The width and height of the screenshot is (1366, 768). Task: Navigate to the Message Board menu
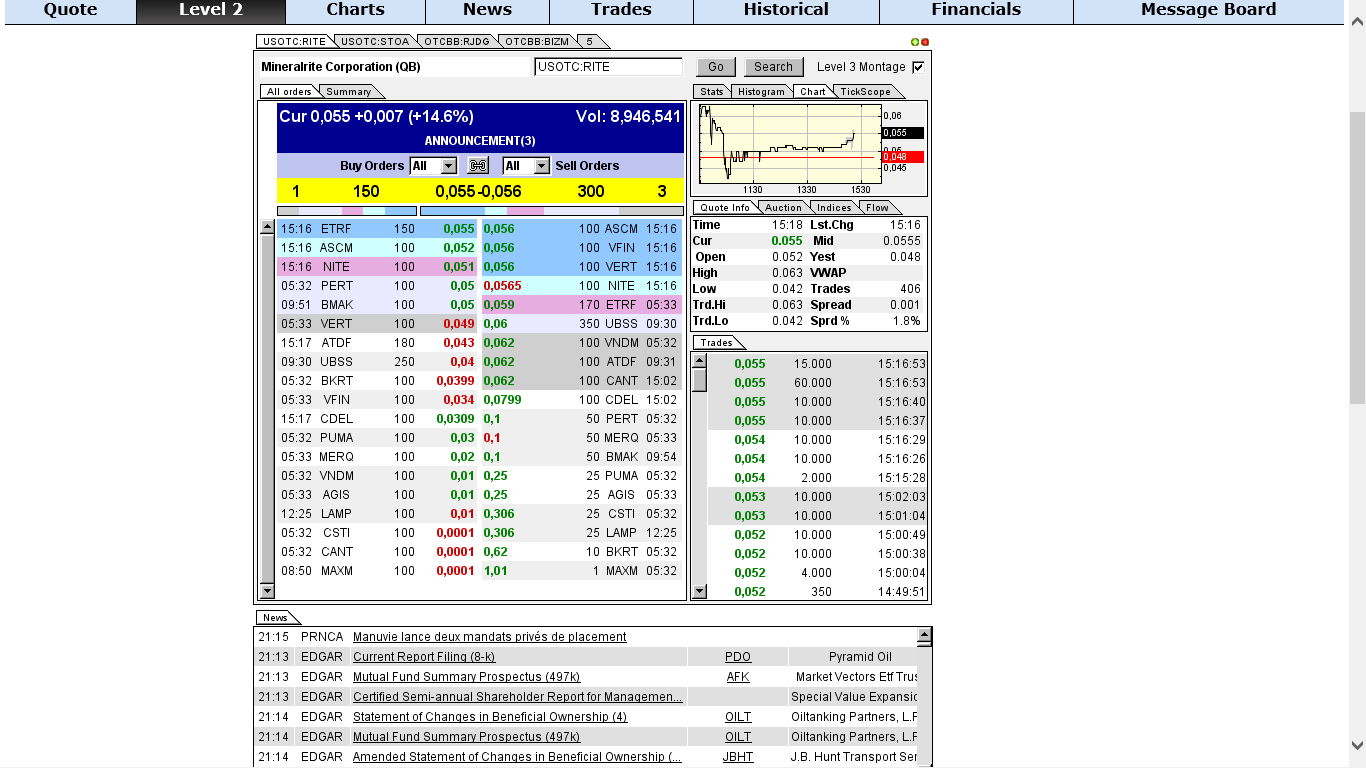click(1207, 10)
